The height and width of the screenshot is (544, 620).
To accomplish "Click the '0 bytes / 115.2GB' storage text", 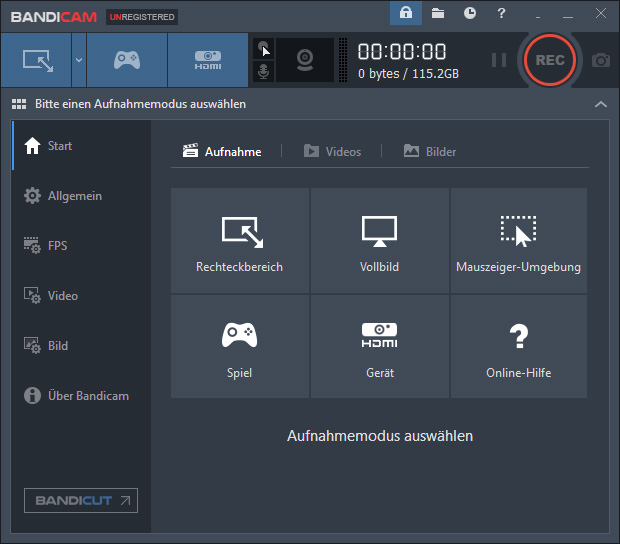I will click(408, 74).
